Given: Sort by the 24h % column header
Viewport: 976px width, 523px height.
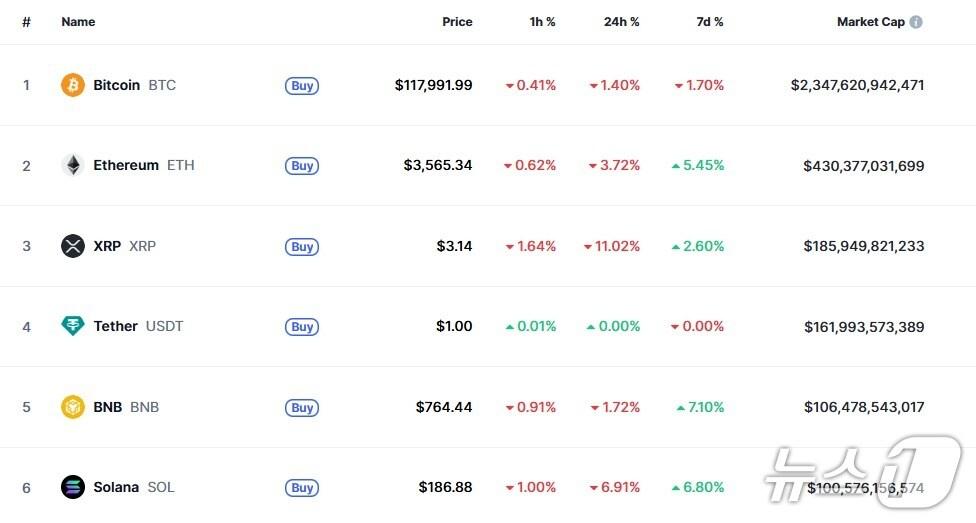Looking at the screenshot, I should point(621,22).
